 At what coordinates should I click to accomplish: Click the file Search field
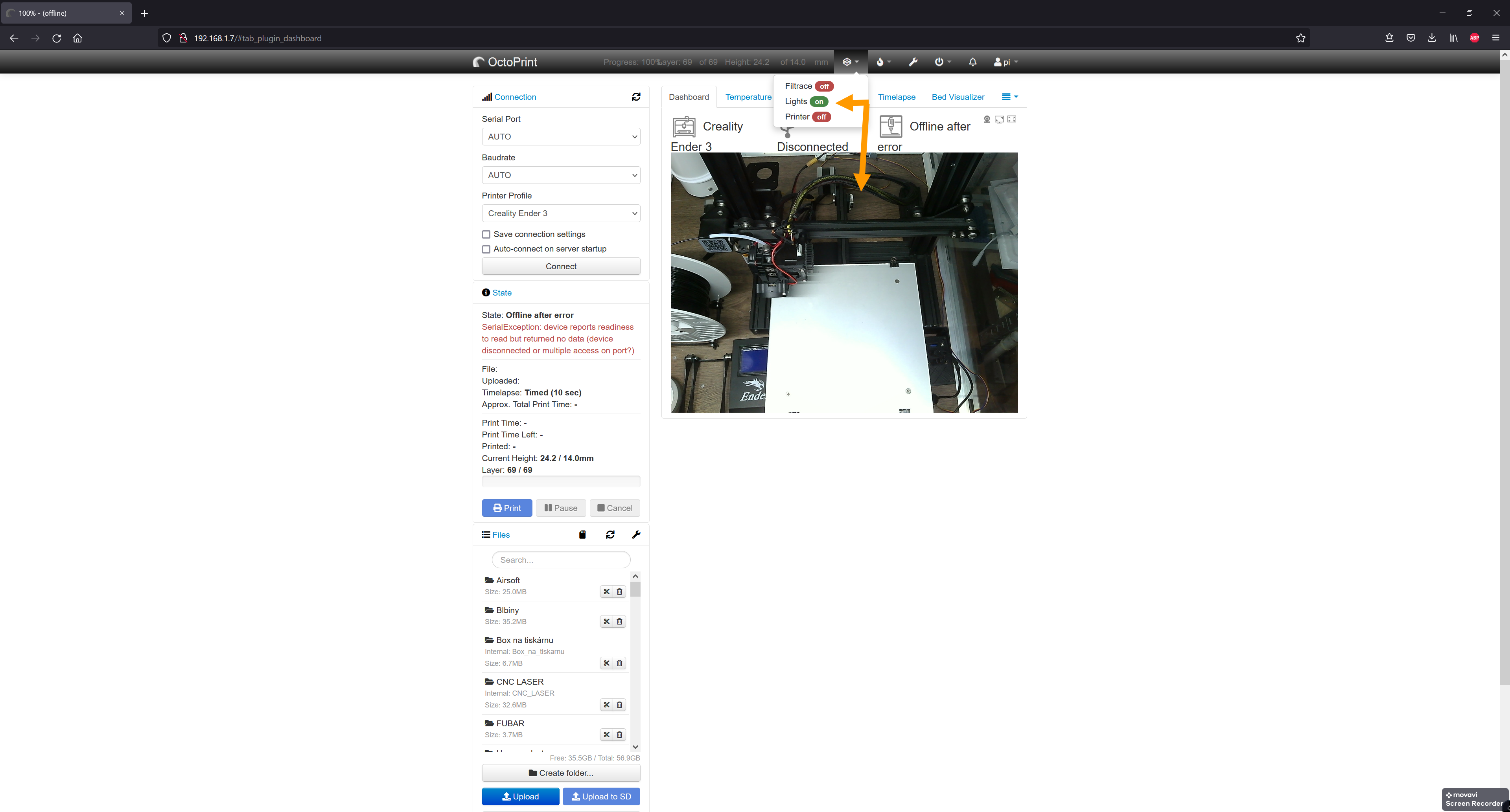561,560
